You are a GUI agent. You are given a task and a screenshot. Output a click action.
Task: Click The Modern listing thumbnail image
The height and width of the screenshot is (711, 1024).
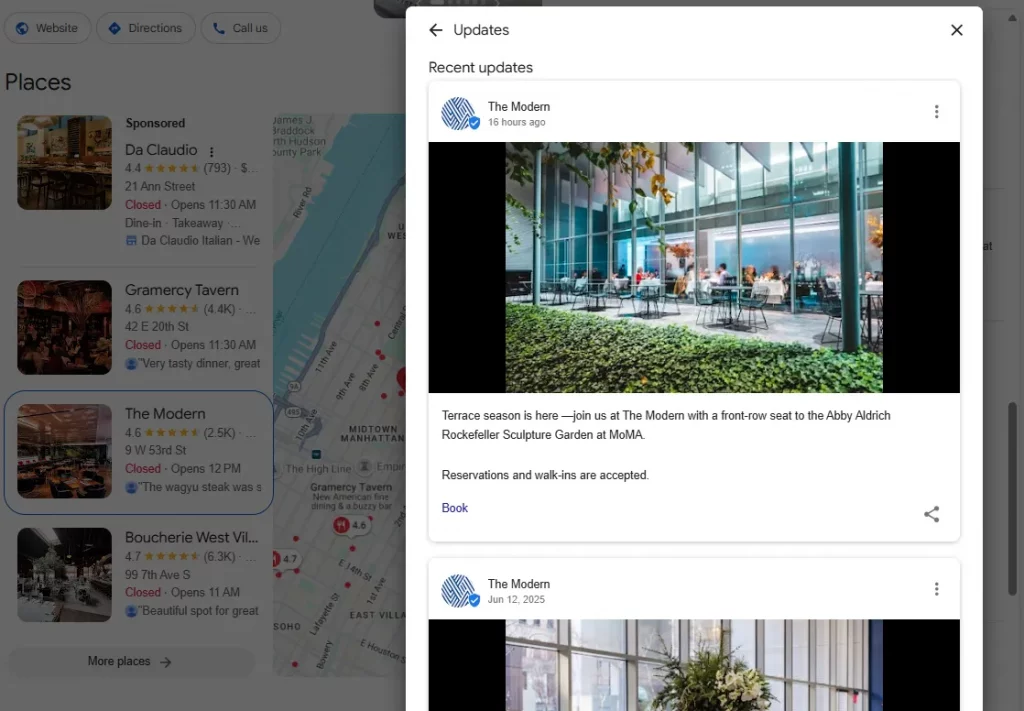point(64,451)
